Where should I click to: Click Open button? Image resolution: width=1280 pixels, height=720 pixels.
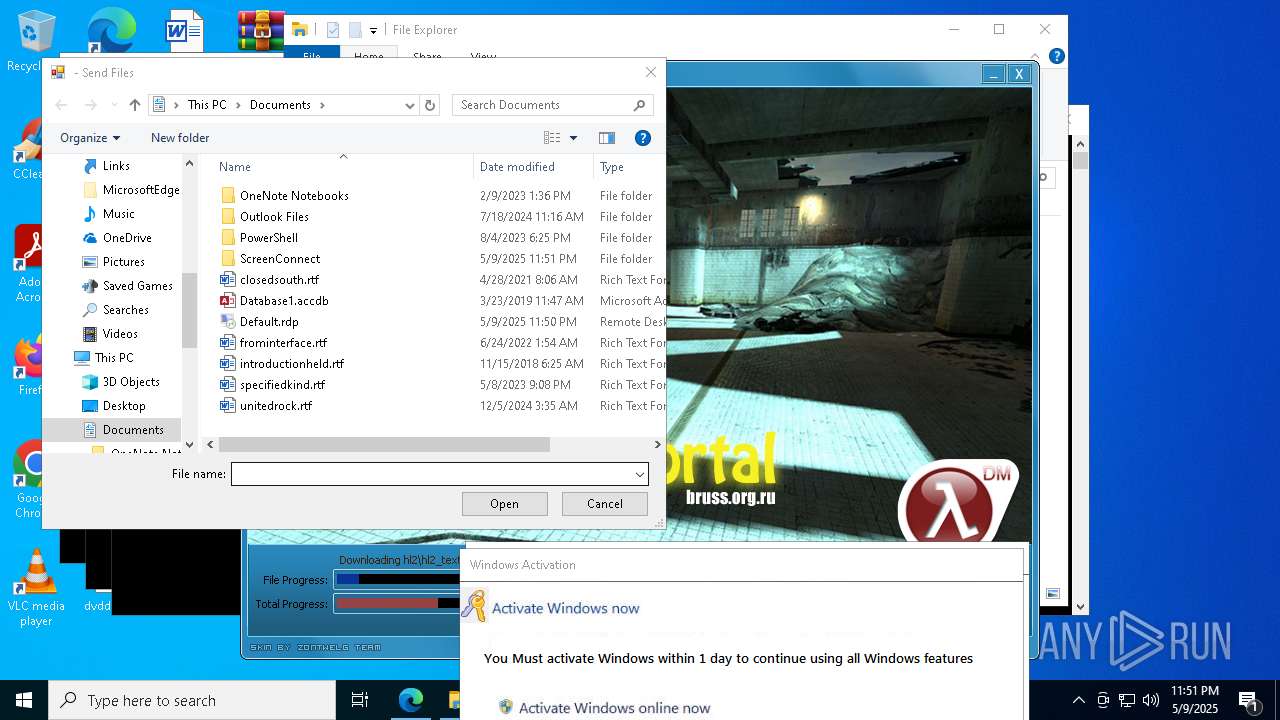pyautogui.click(x=504, y=504)
